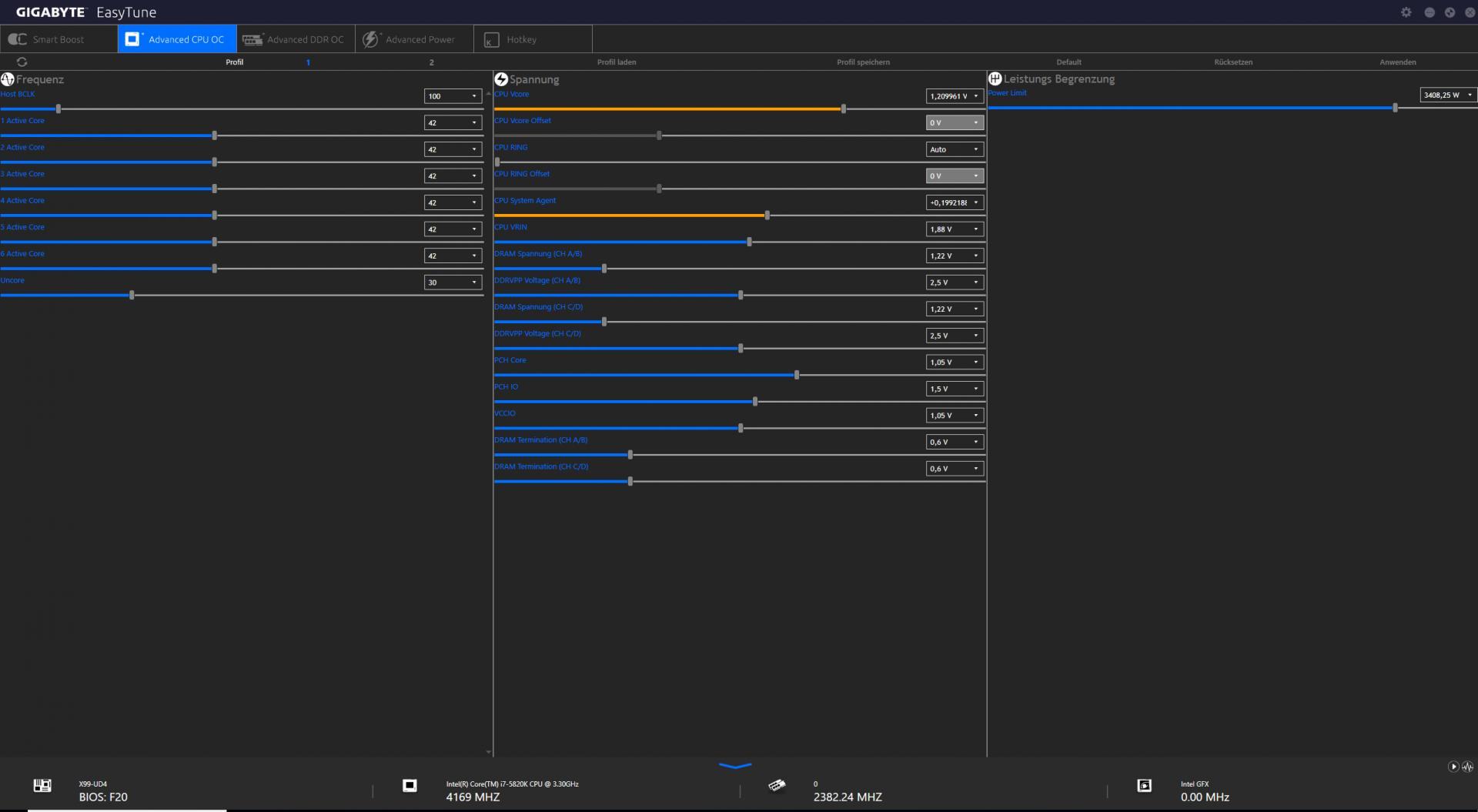Click the Power Limit slider handle
Screen dimensions: 1478x812
1395,108
